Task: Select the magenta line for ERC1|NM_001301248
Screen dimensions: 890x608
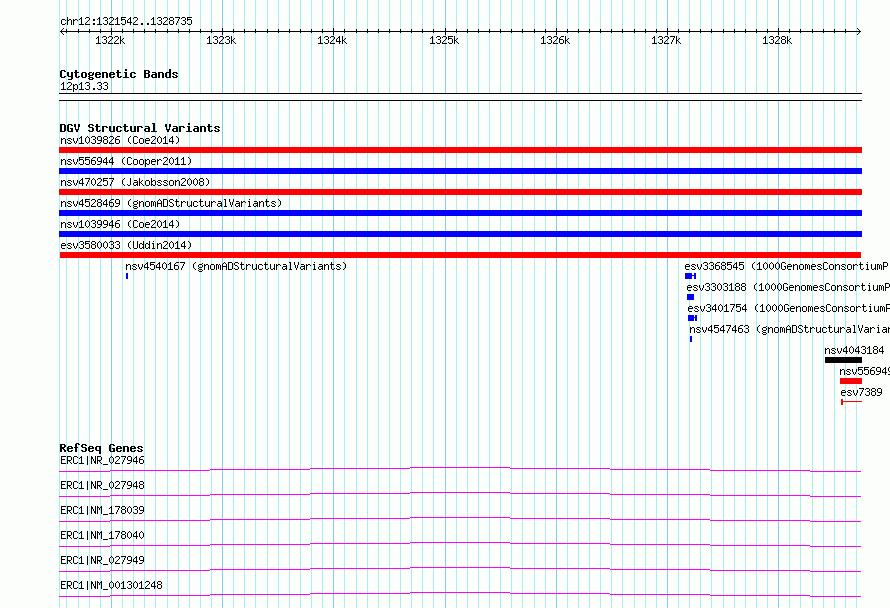Action: [x=460, y=594]
